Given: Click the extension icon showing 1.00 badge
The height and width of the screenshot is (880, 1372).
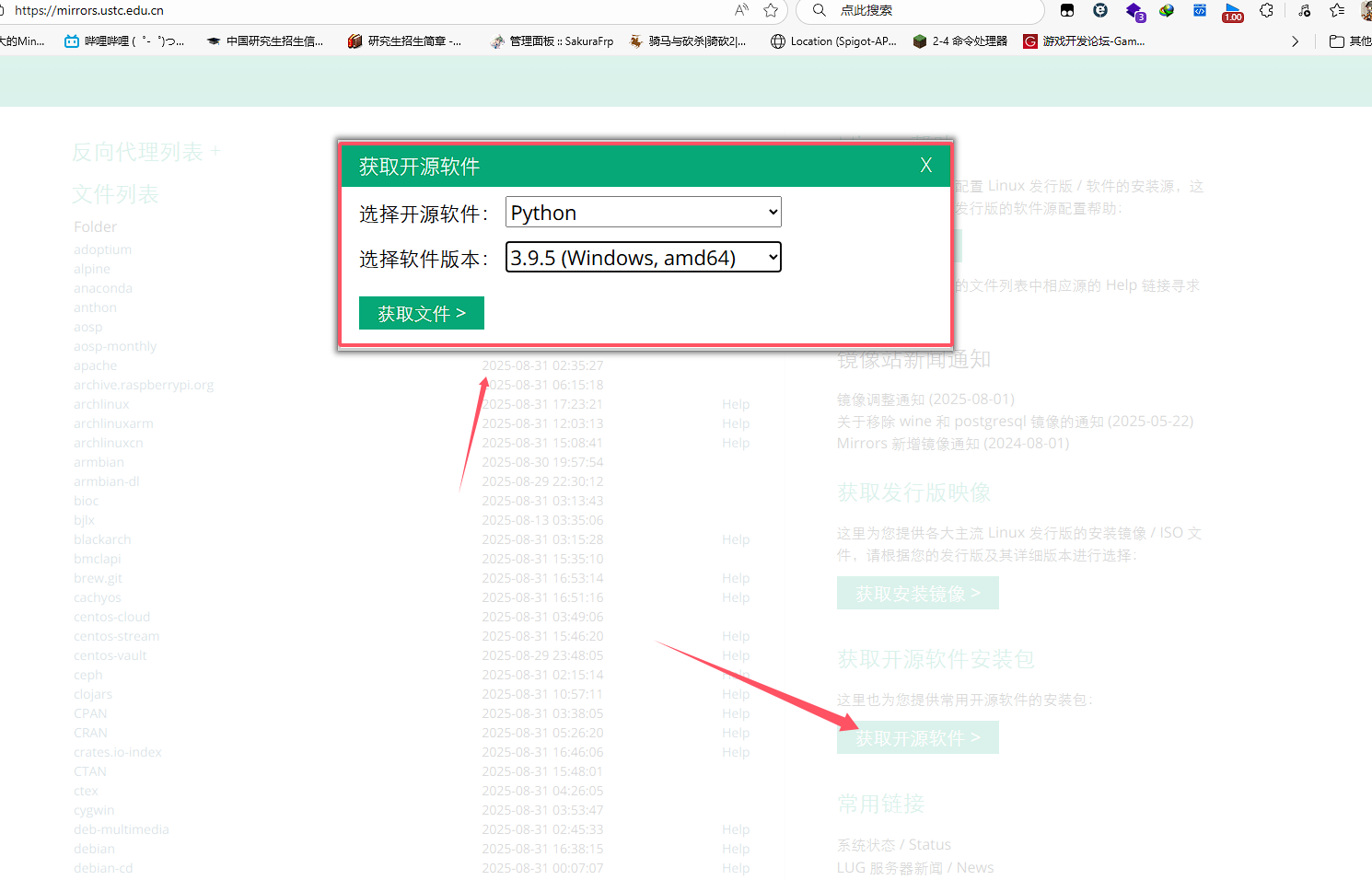Looking at the screenshot, I should [1232, 11].
